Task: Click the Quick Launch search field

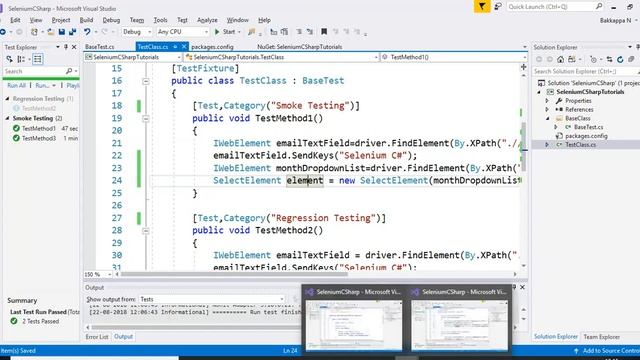Action: (x=555, y=7)
